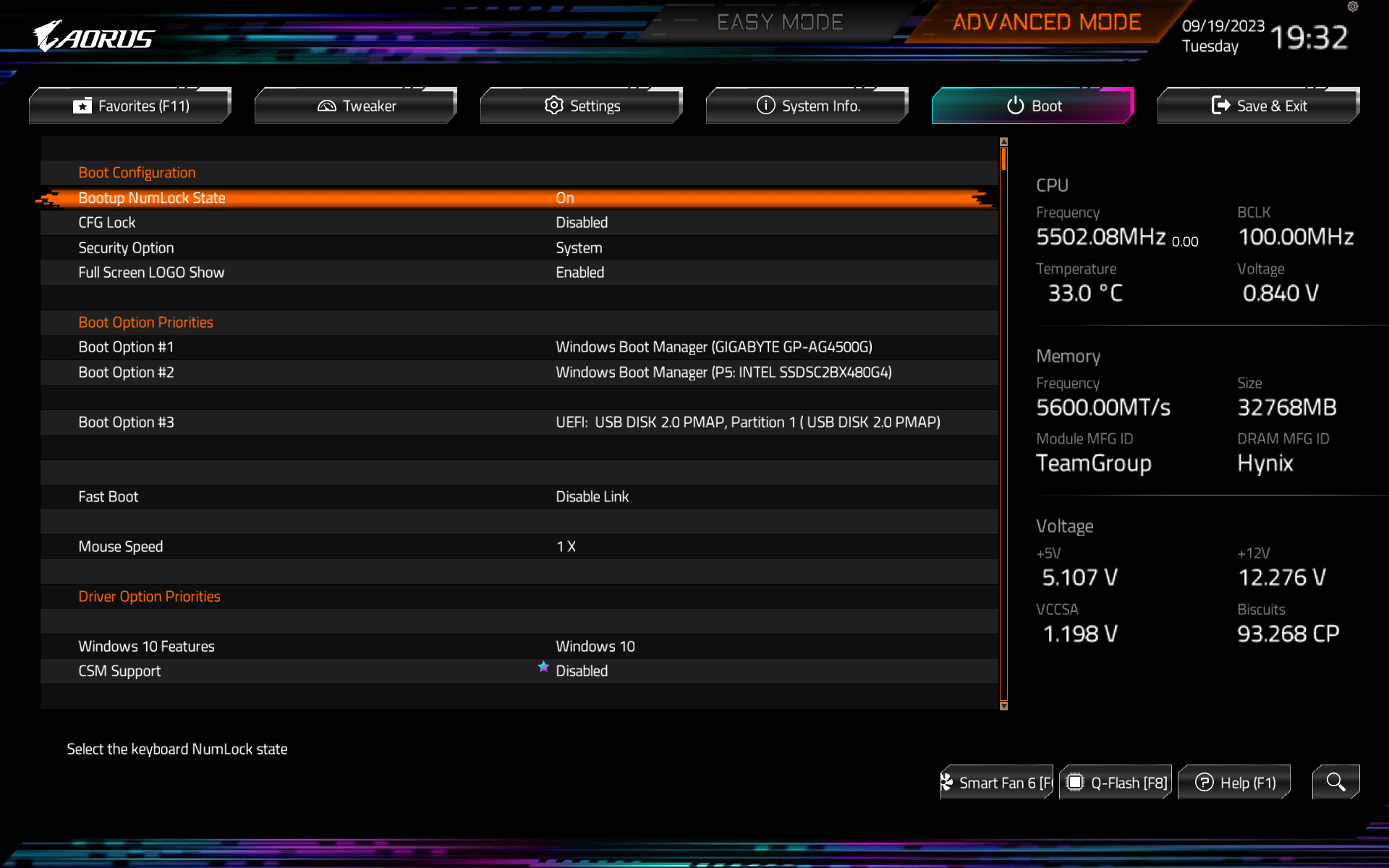Click the gear icon in the top corner
Image resolution: width=1389 pixels, height=868 pixels.
tap(1353, 7)
